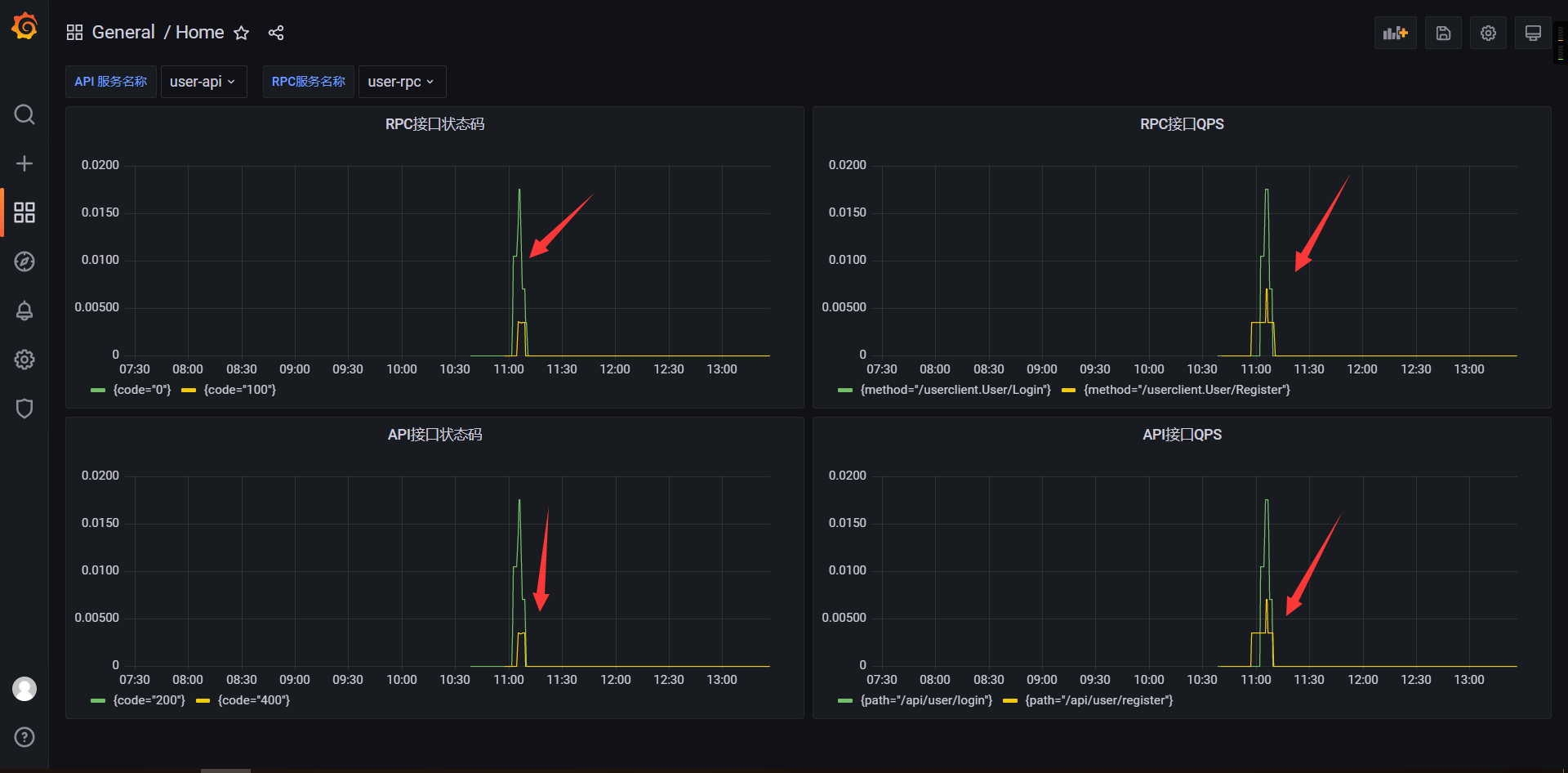
Task: Star this dashboard as favorite
Action: point(241,33)
